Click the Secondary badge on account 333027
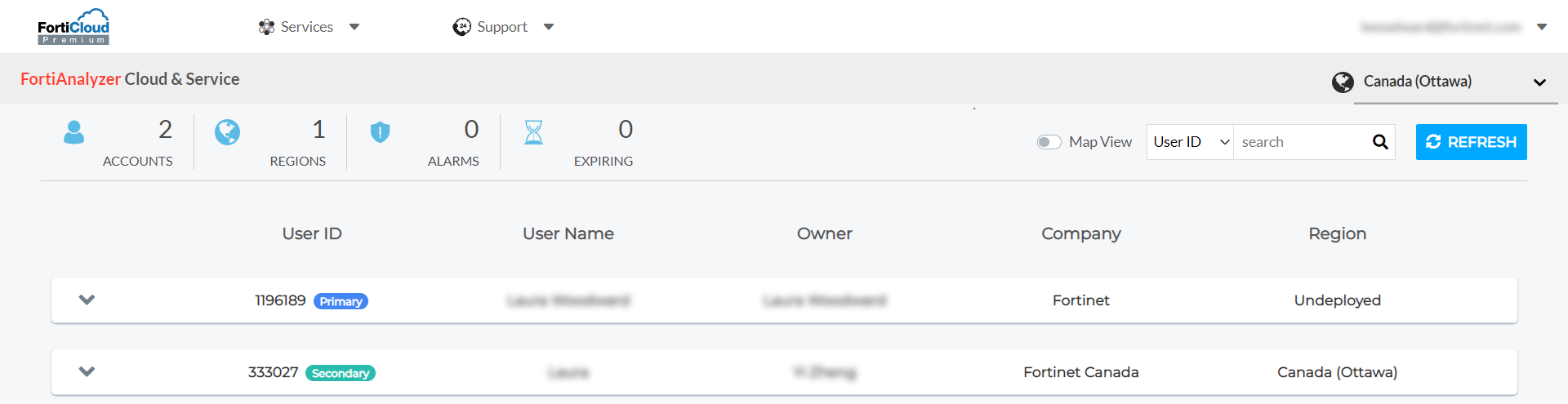 341,373
